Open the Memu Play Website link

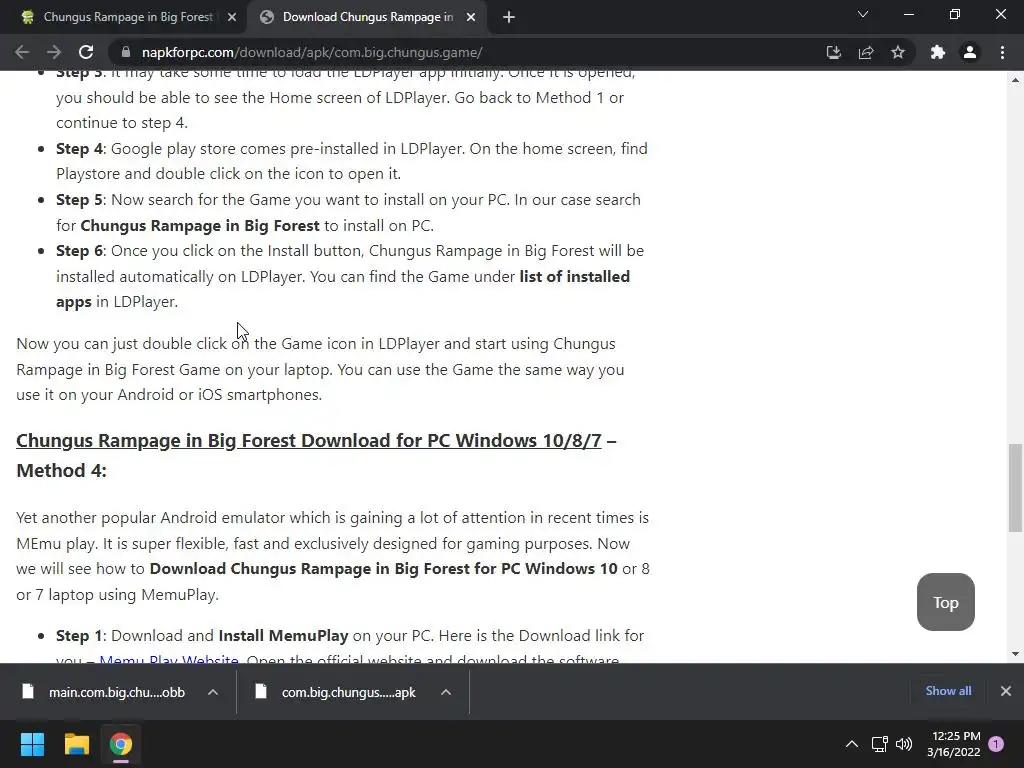tap(168, 658)
